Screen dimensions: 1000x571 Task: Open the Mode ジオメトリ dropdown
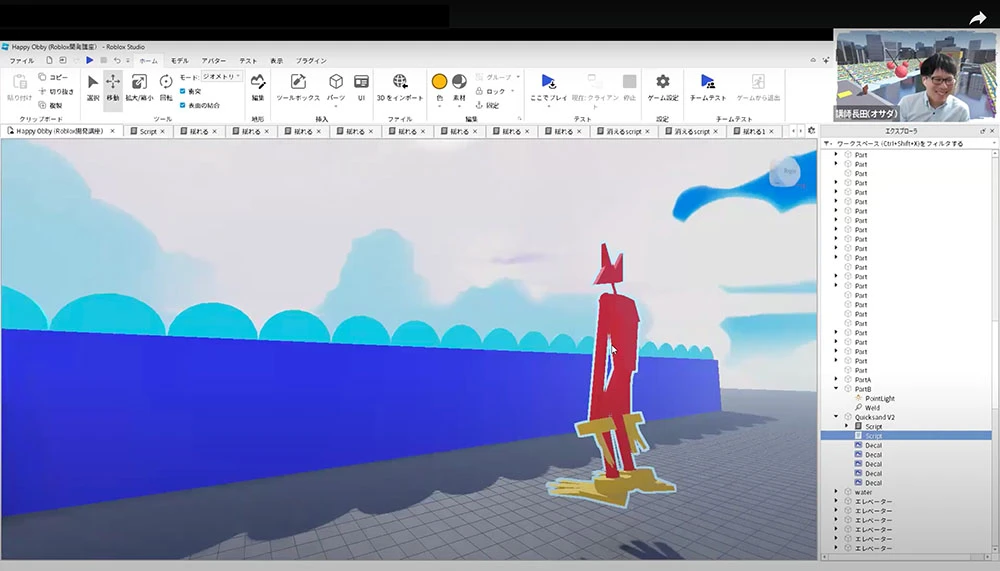tap(221, 77)
